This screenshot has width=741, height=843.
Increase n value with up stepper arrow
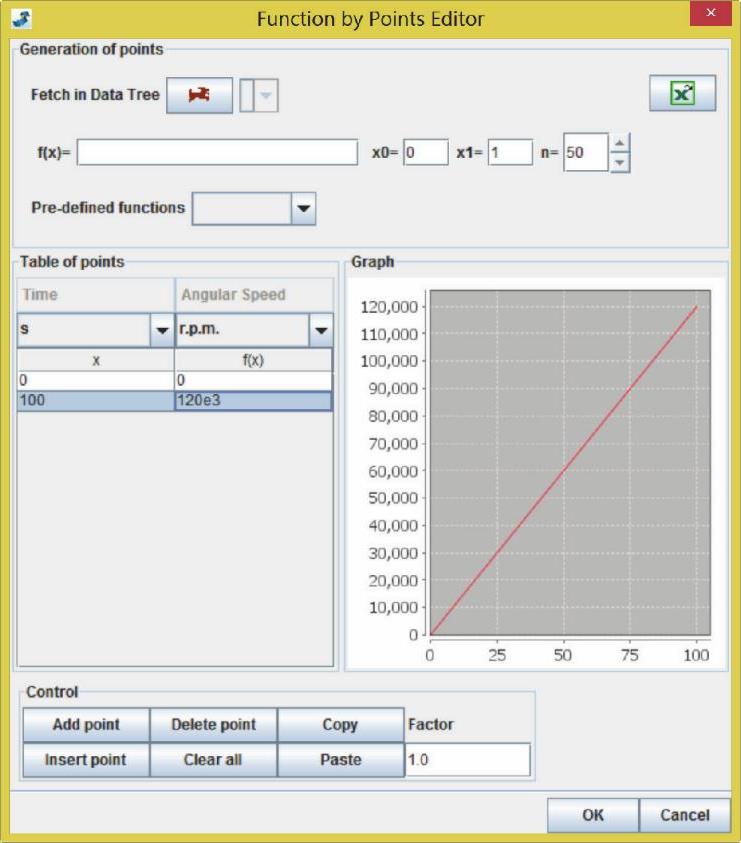coord(620,143)
